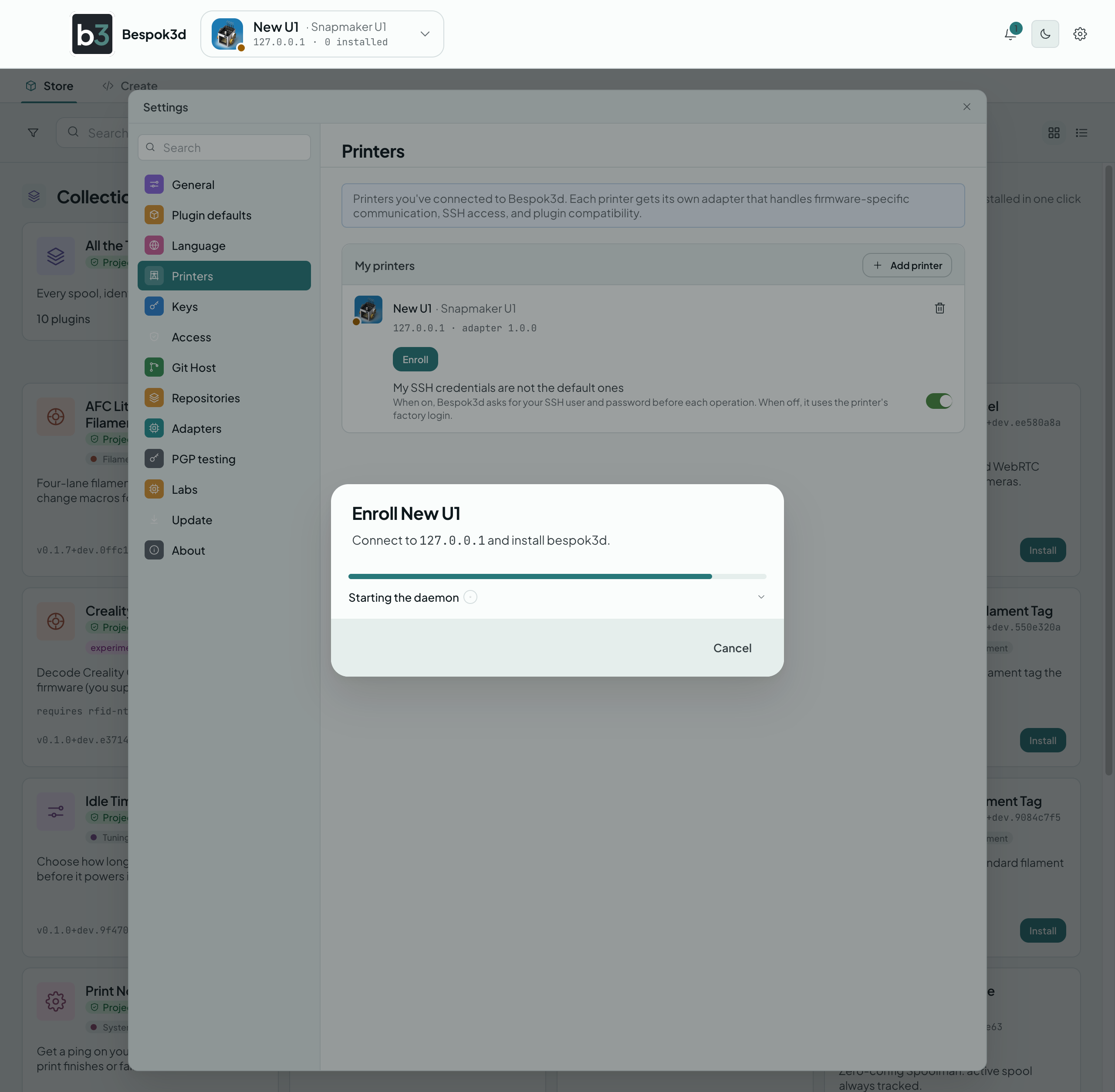Click the Creality plugin target icon
The width and height of the screenshot is (1115, 1092).
(56, 620)
